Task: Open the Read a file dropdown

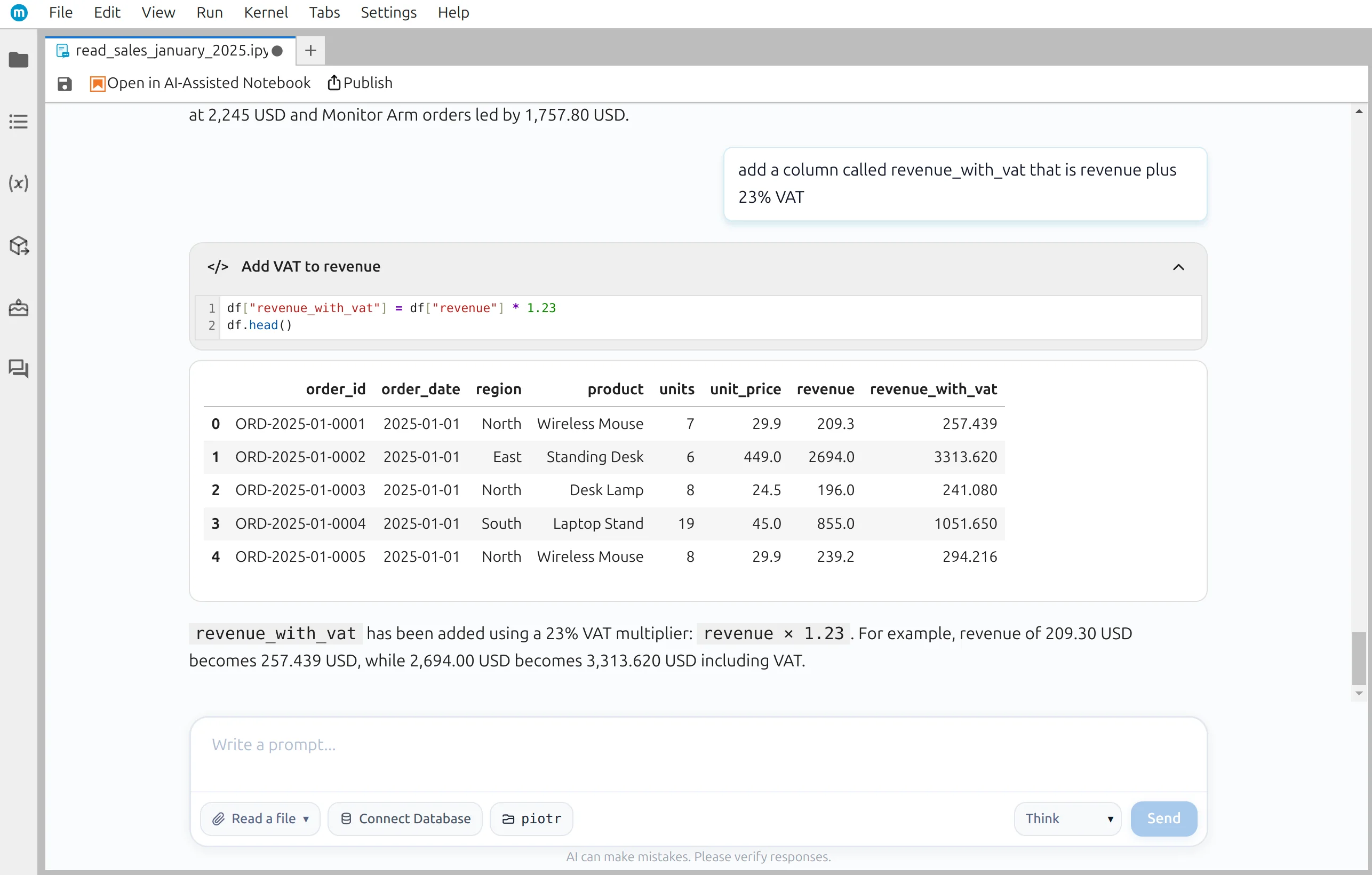Action: coord(260,818)
